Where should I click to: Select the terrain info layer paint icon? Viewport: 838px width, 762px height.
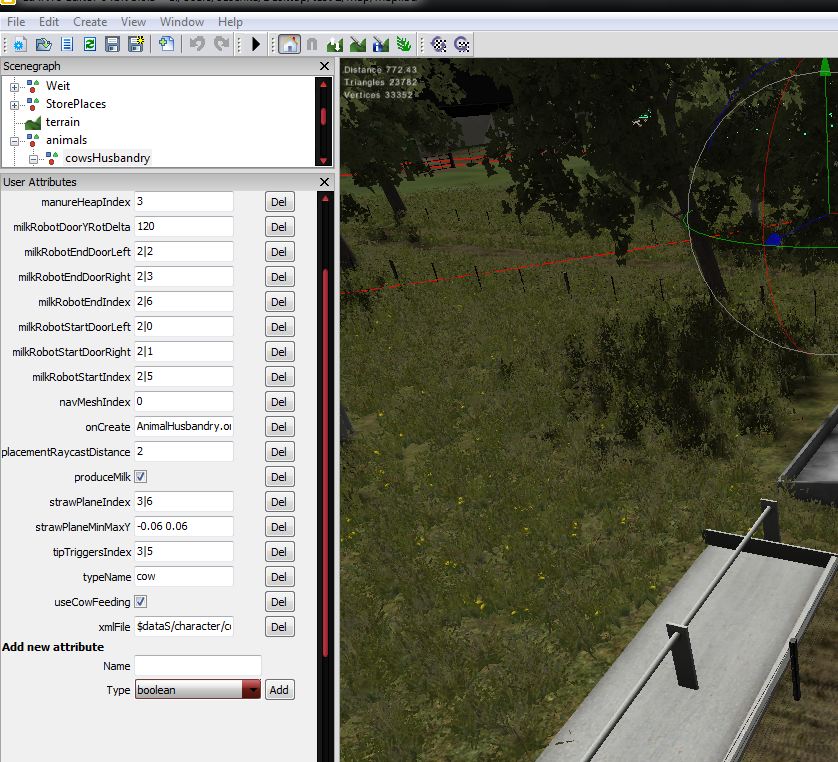pyautogui.click(x=381, y=44)
